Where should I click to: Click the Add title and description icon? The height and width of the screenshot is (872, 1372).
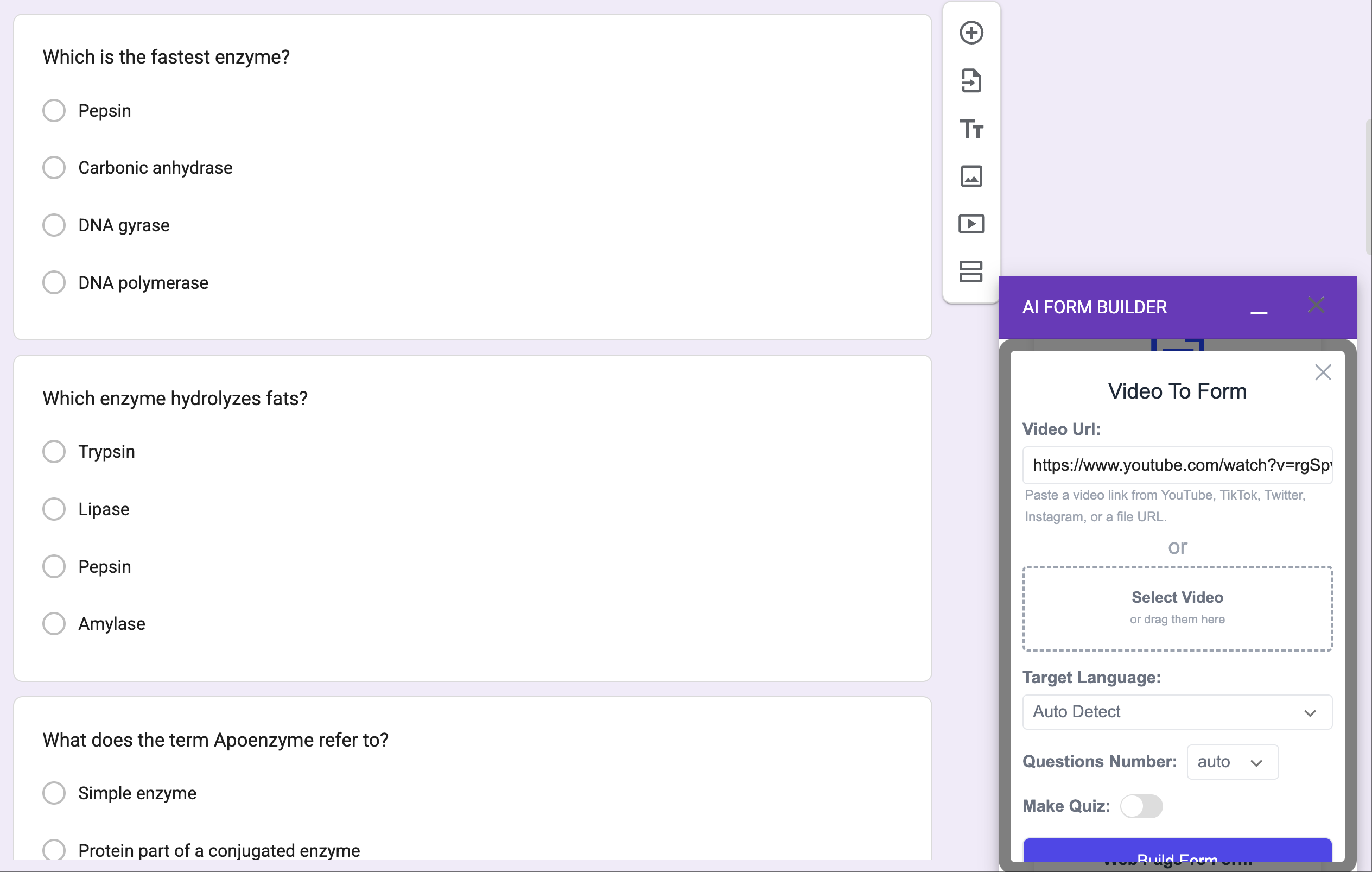pos(971,128)
